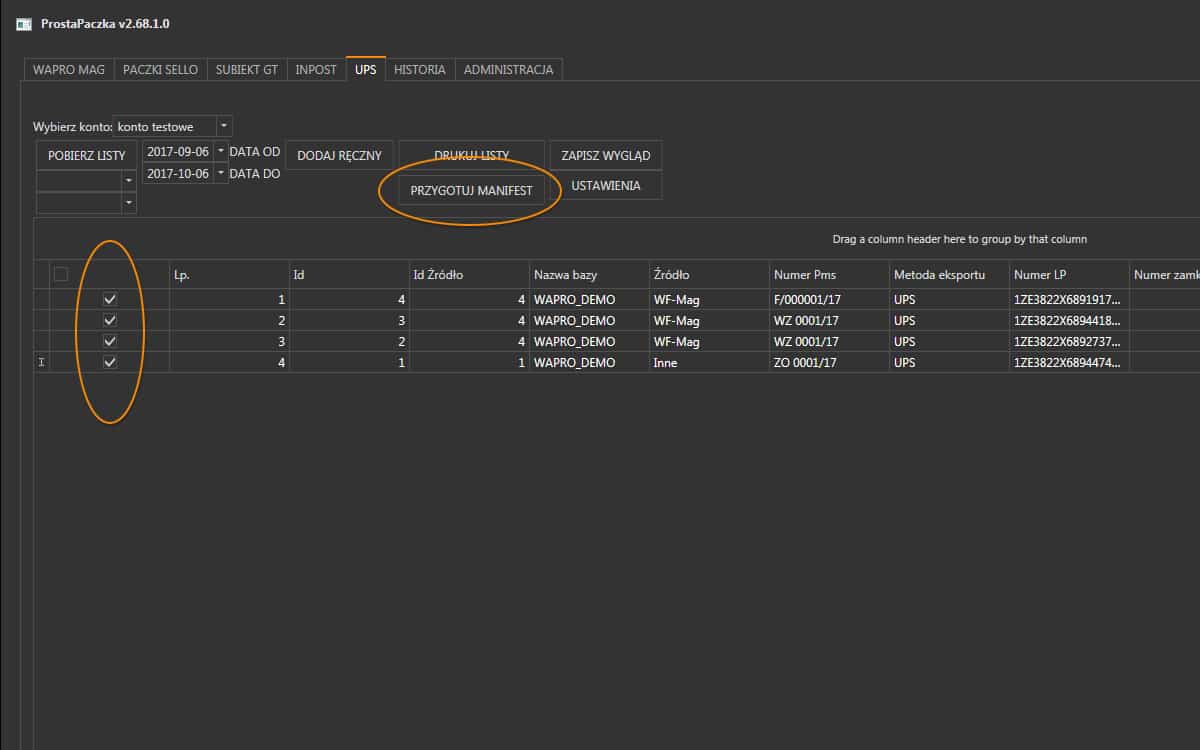Click the Numer LP column header

pos(1070,274)
